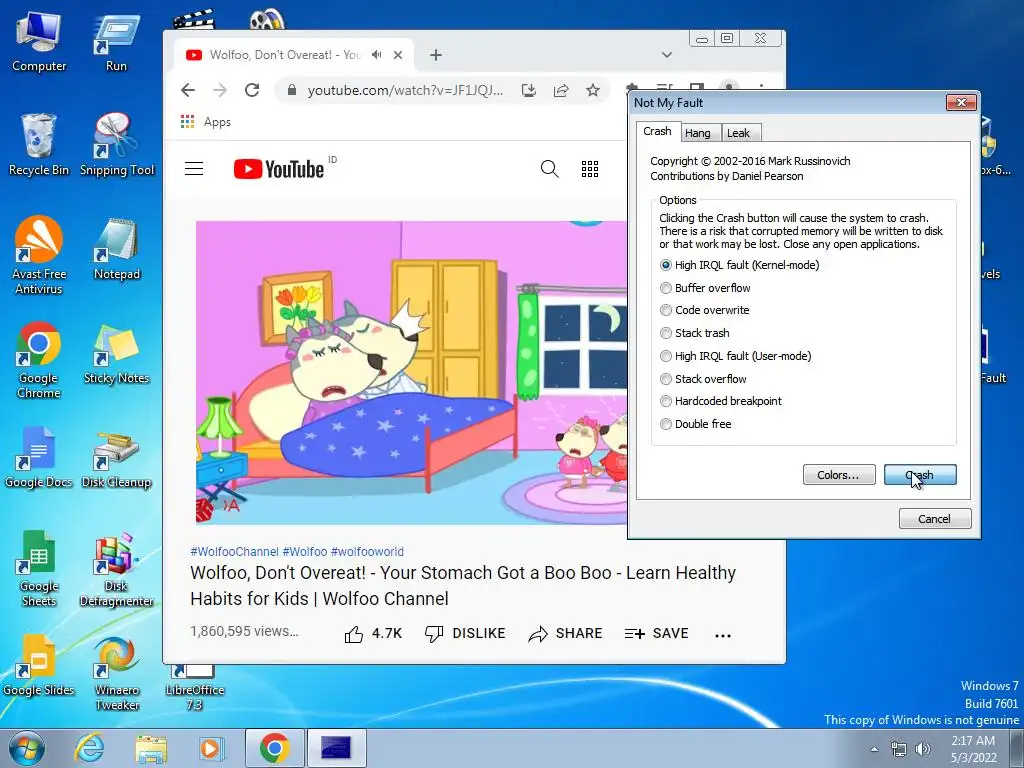Open the #wolfooworld hashtag link
The width and height of the screenshot is (1024, 768).
click(x=367, y=552)
